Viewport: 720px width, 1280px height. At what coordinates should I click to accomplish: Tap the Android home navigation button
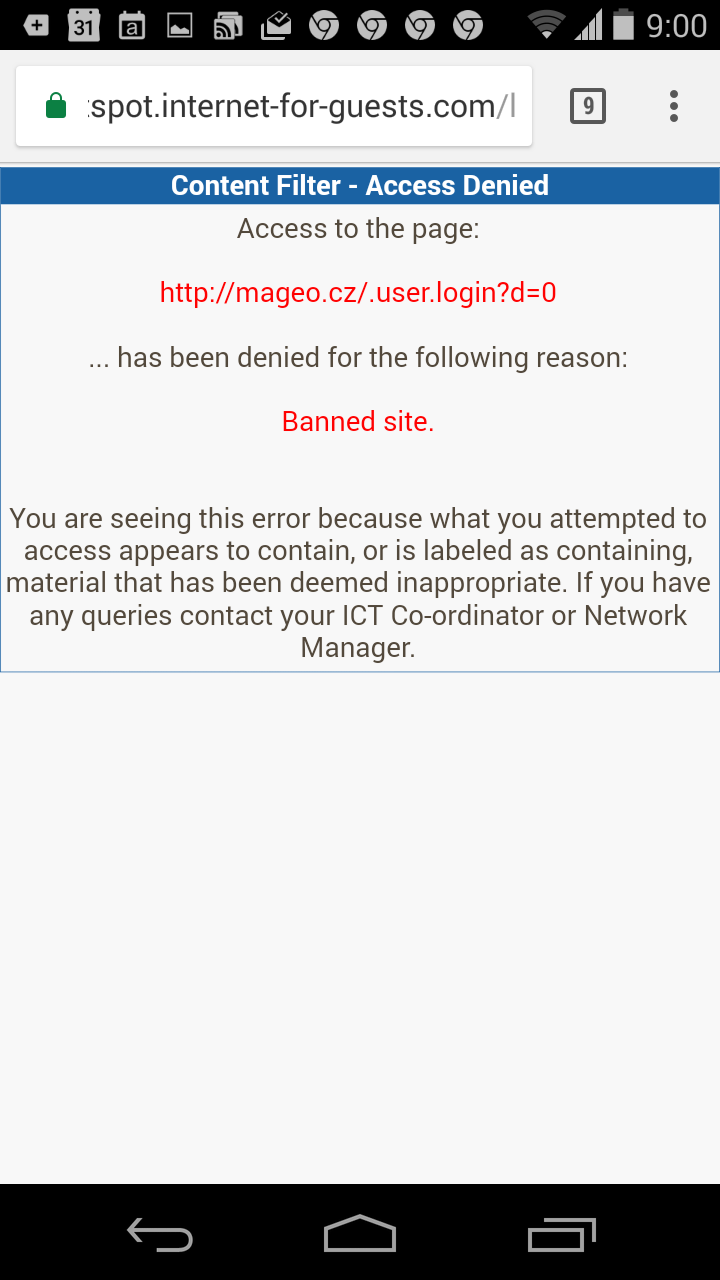[x=360, y=1234]
